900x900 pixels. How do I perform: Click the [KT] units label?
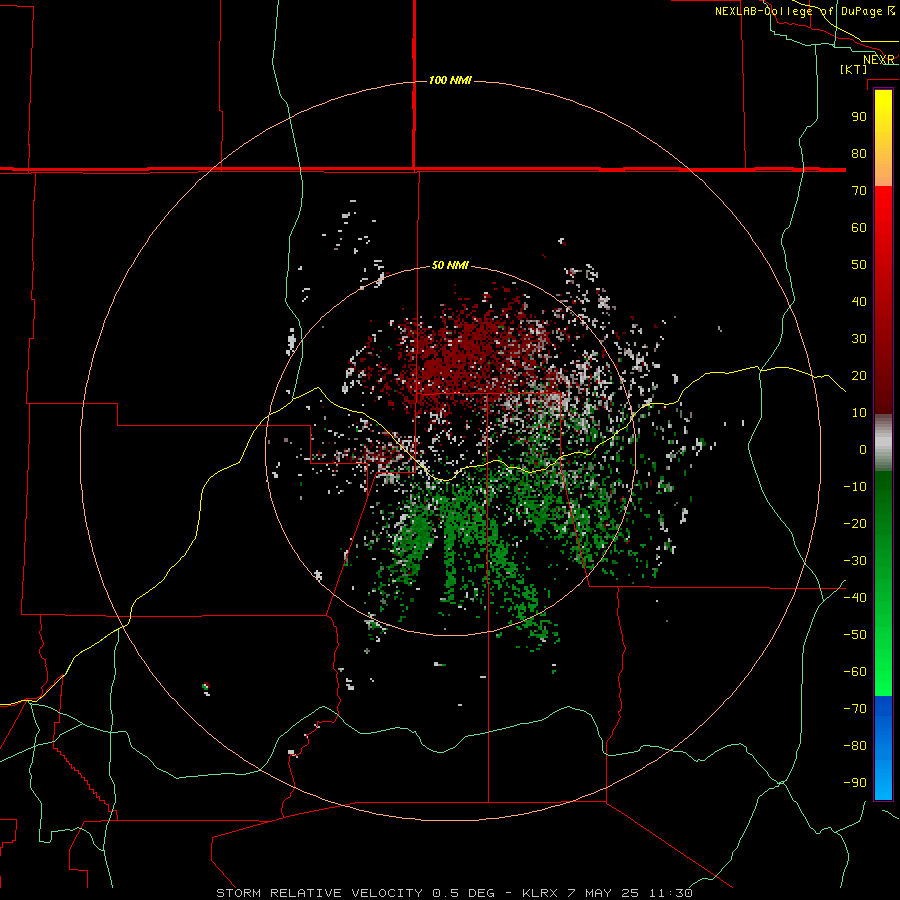(x=854, y=69)
